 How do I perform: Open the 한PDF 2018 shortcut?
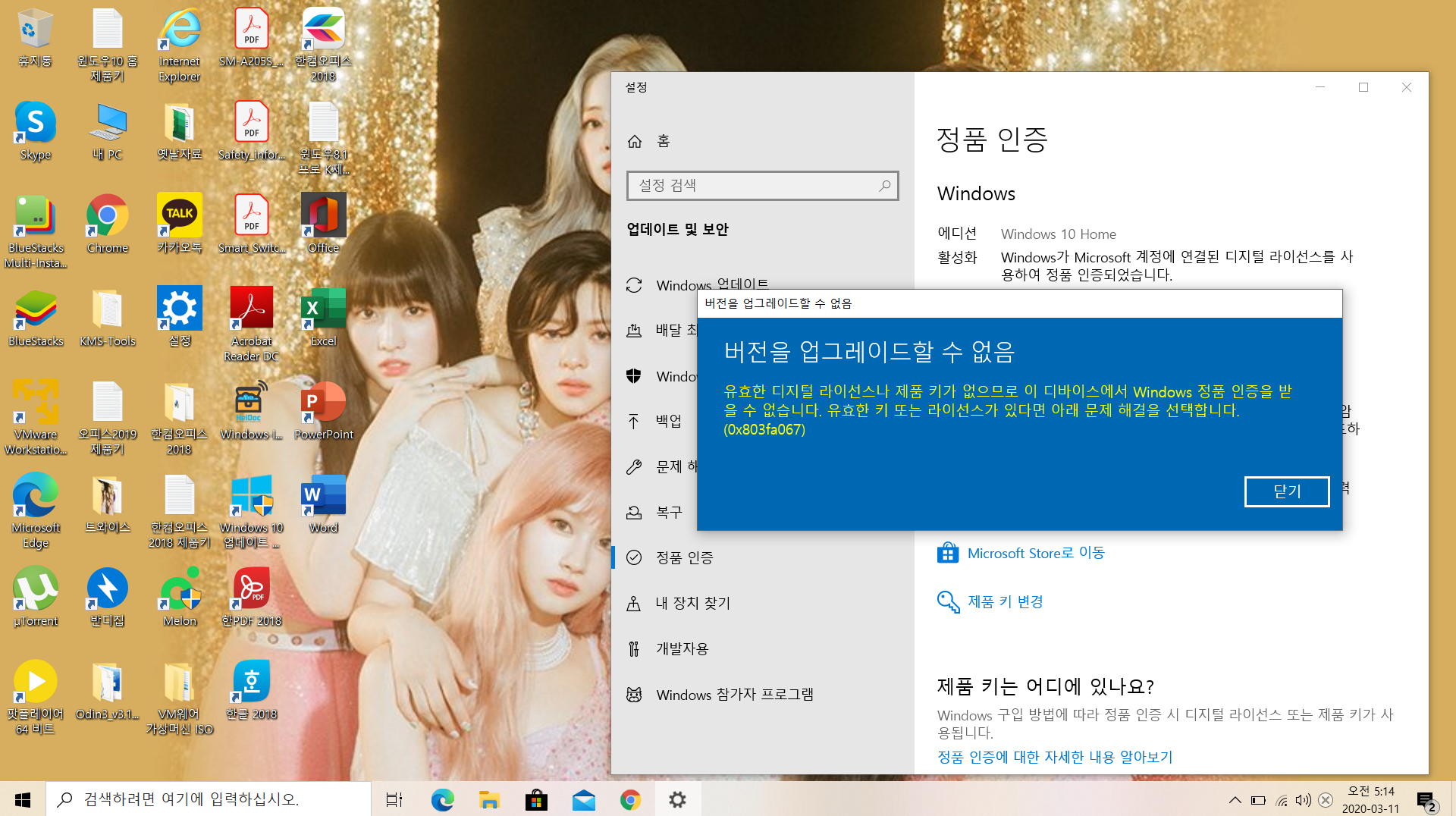pos(252,597)
